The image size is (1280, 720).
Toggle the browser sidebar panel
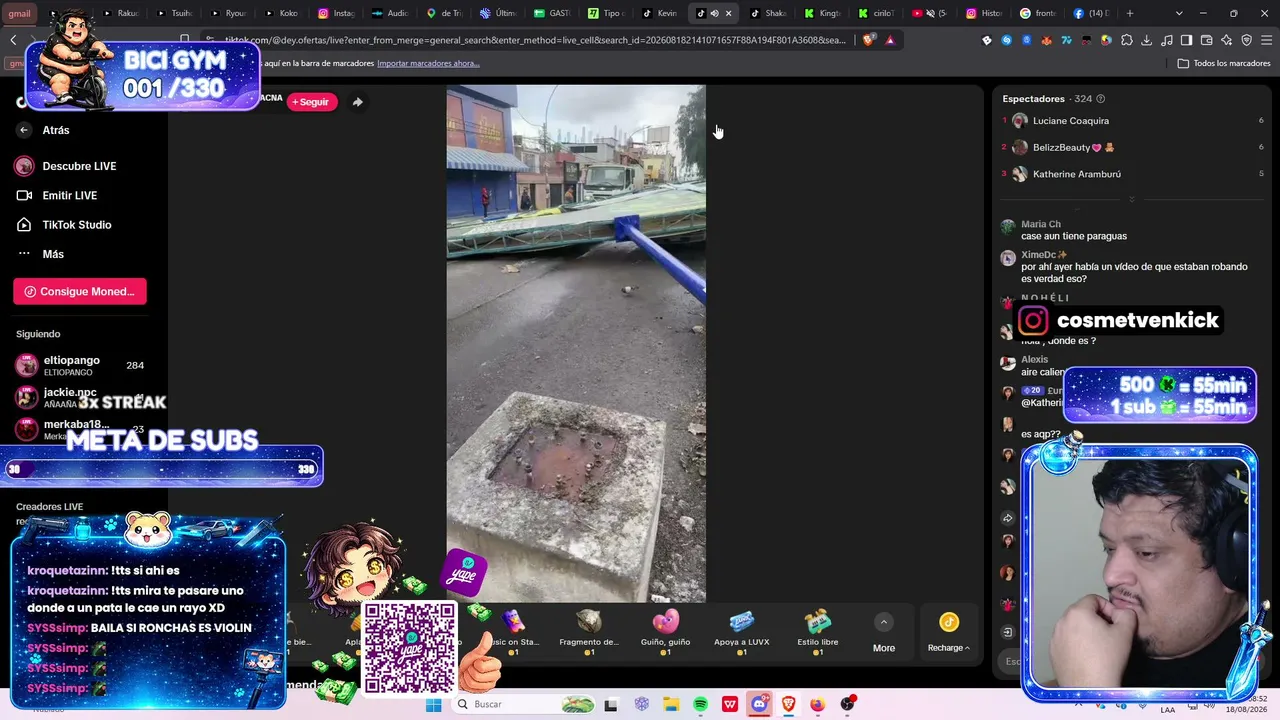pyautogui.click(x=1186, y=40)
